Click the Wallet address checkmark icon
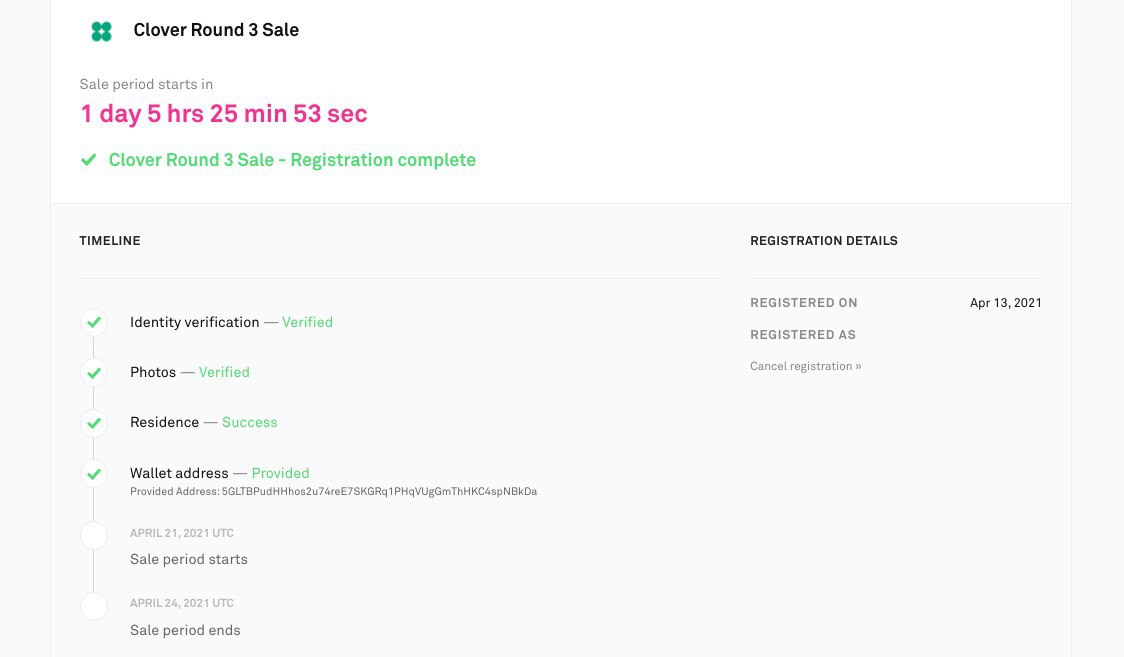Viewport: 1124px width, 657px height. [x=94, y=473]
